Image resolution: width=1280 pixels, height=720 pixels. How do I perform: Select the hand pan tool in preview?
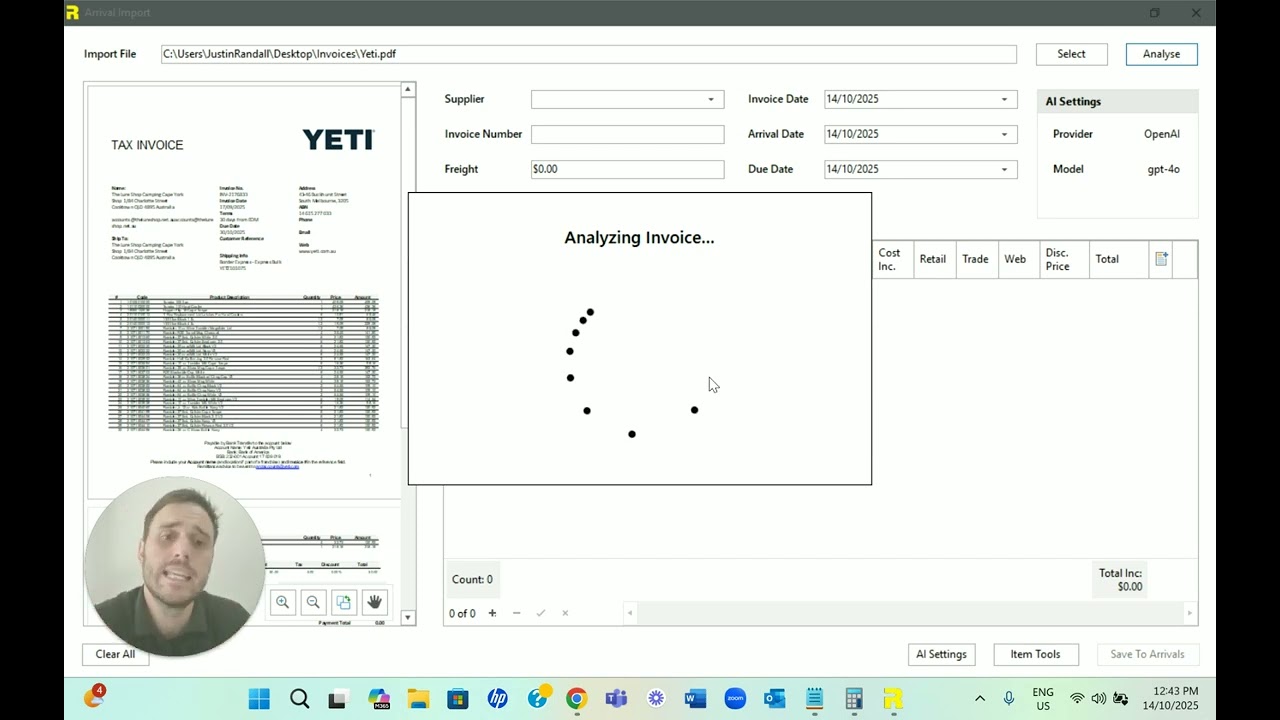pos(374,602)
